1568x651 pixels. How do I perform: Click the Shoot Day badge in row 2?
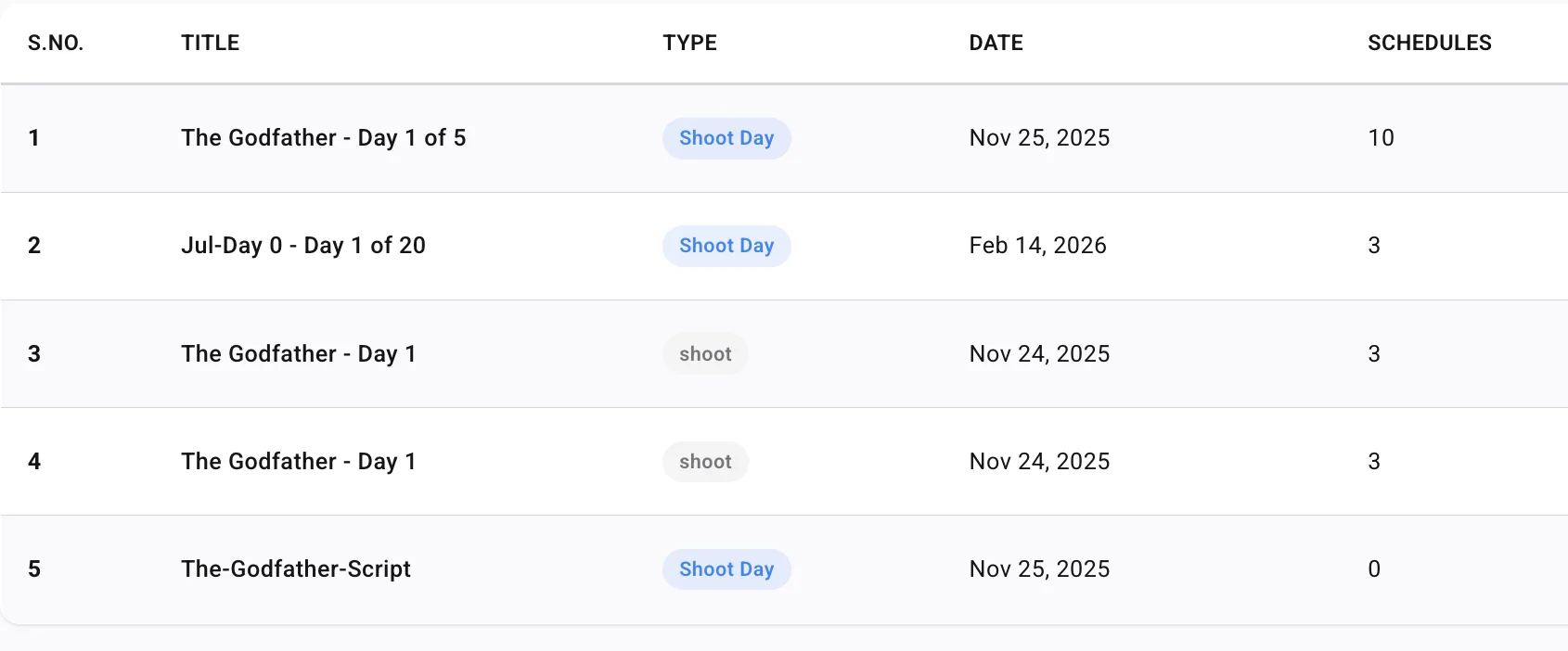pyautogui.click(x=726, y=246)
